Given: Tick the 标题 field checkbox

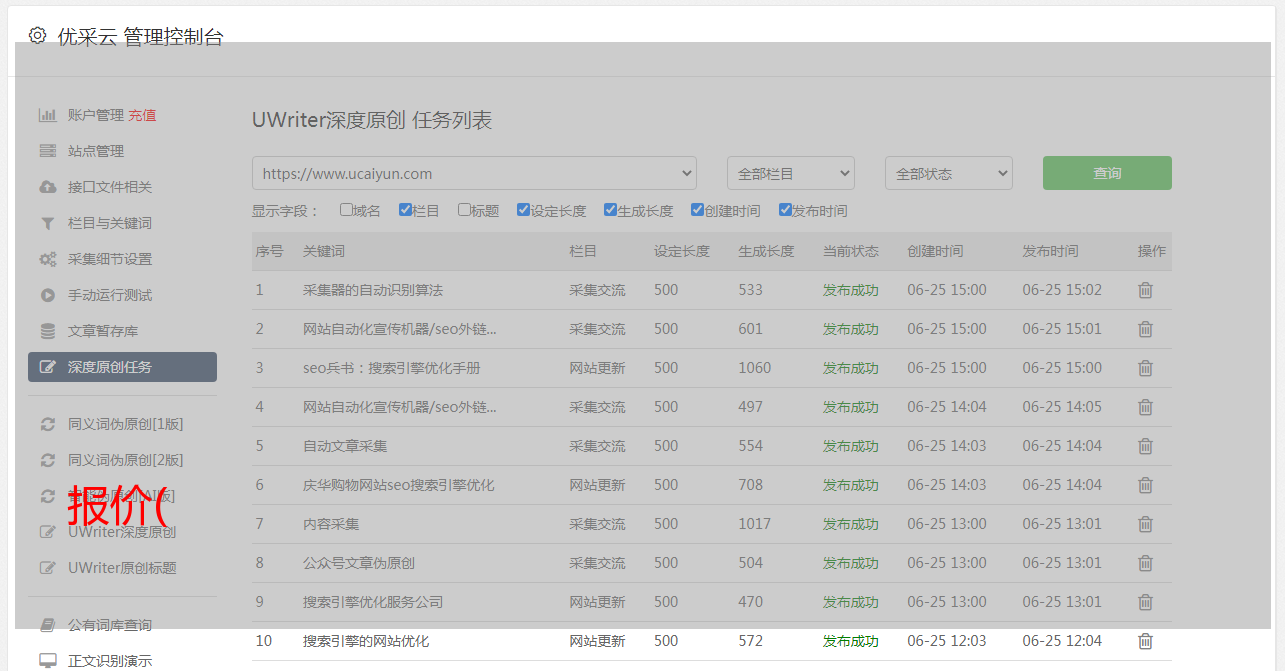Looking at the screenshot, I should coord(464,210).
